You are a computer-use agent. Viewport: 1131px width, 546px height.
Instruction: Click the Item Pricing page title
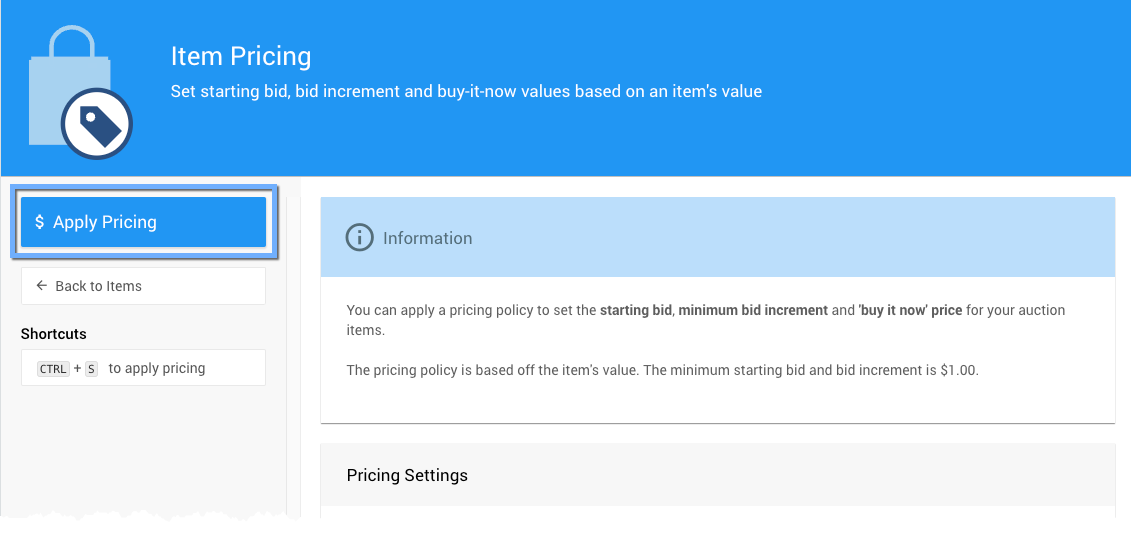[241, 56]
